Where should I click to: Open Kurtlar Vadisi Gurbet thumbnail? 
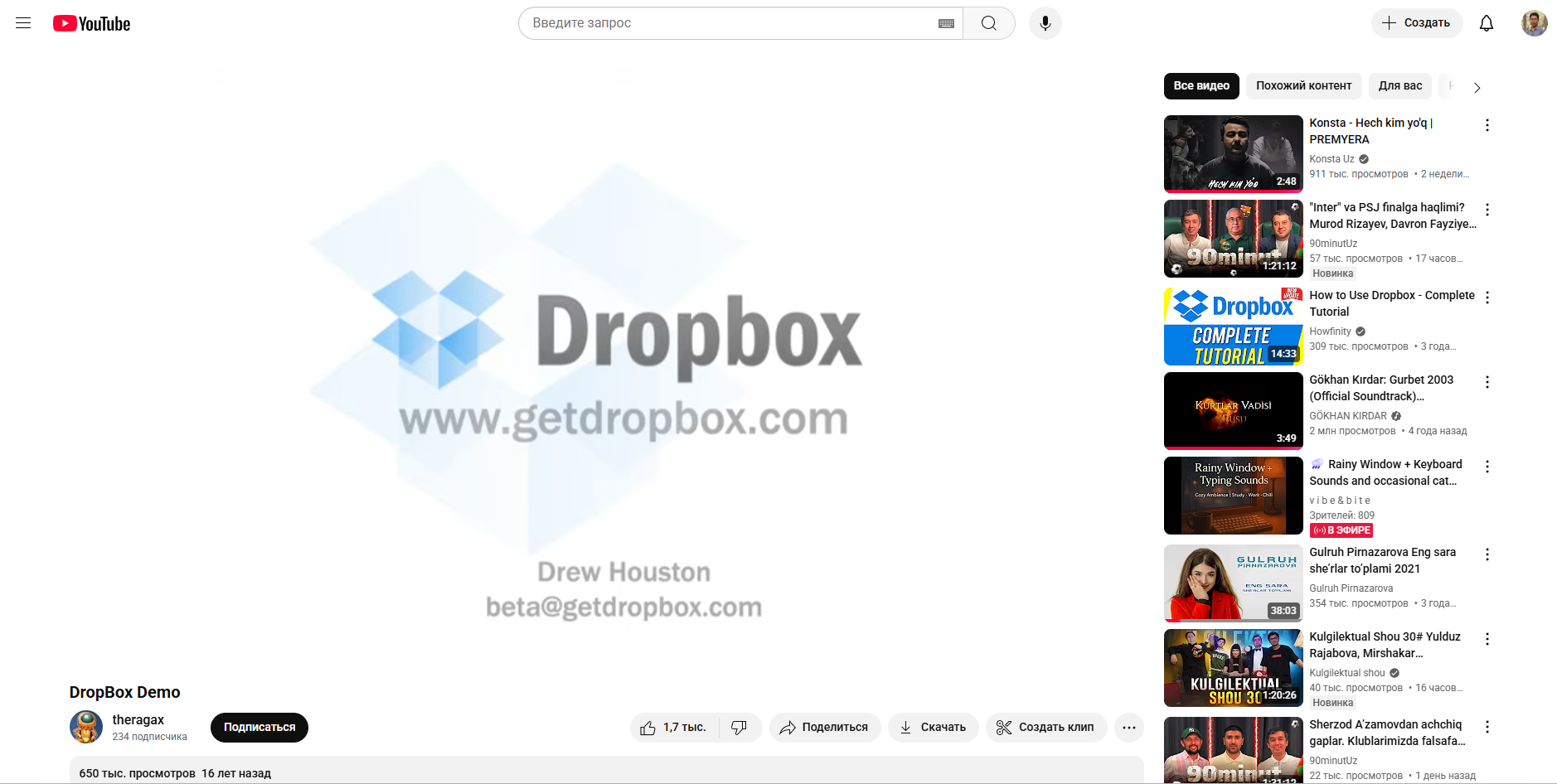[x=1234, y=411]
